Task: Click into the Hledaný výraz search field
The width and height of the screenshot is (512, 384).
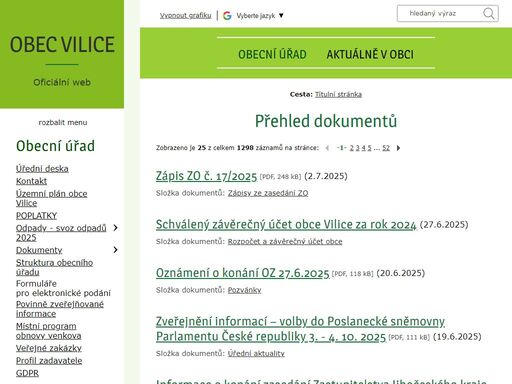Action: coord(439,14)
